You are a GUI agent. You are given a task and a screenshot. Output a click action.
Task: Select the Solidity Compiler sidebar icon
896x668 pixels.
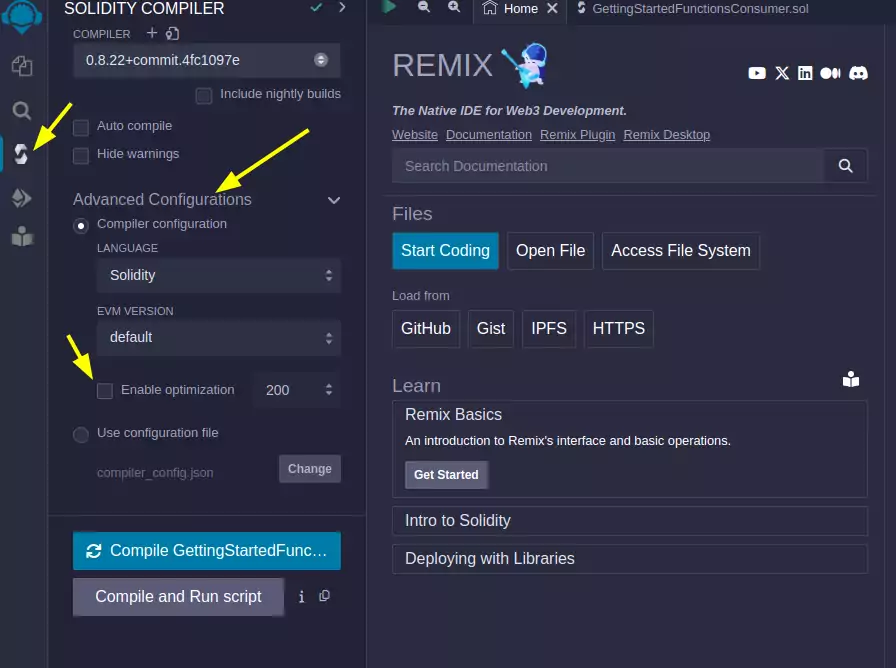point(21,154)
